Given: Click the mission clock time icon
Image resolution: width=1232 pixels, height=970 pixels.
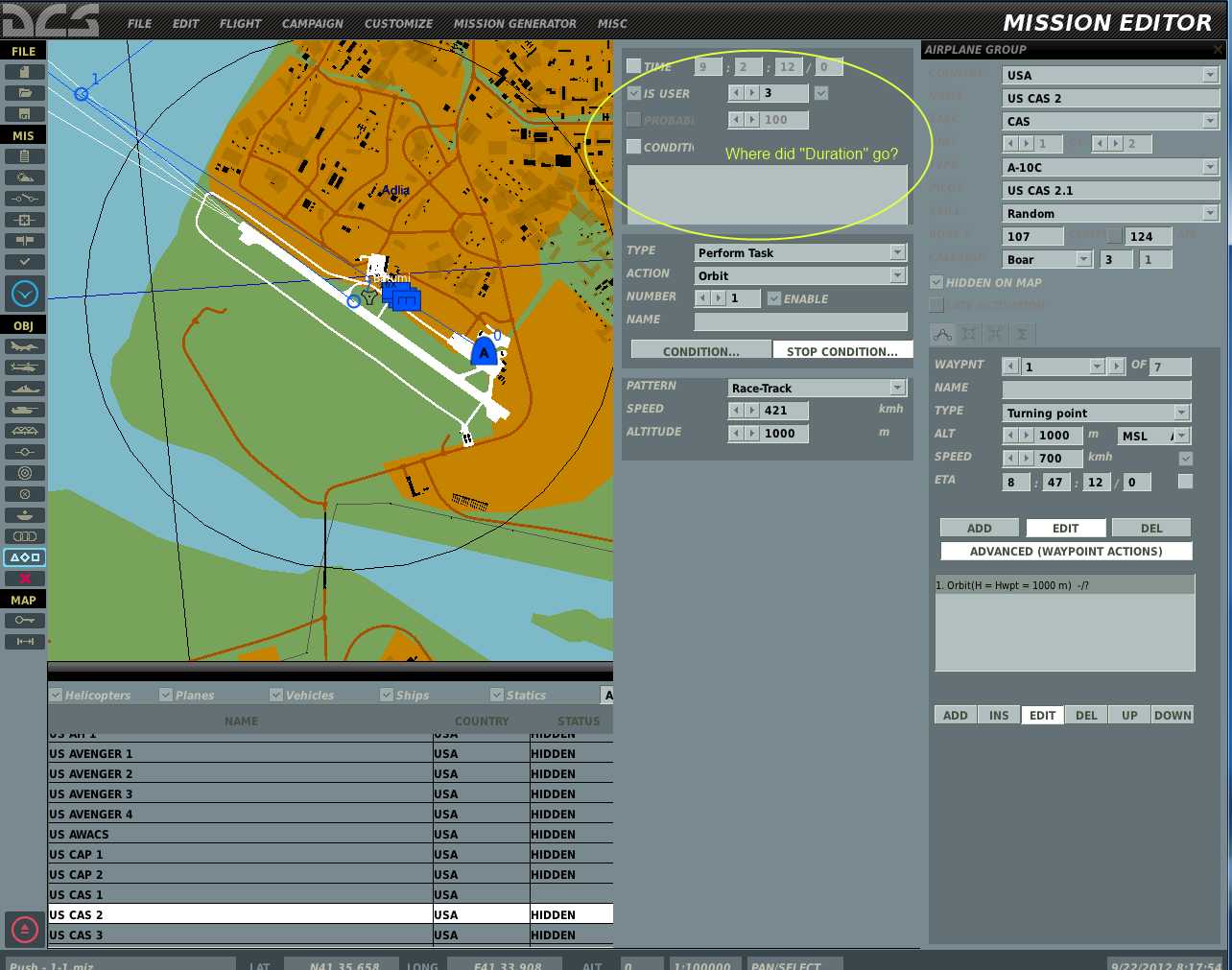Looking at the screenshot, I should [24, 294].
